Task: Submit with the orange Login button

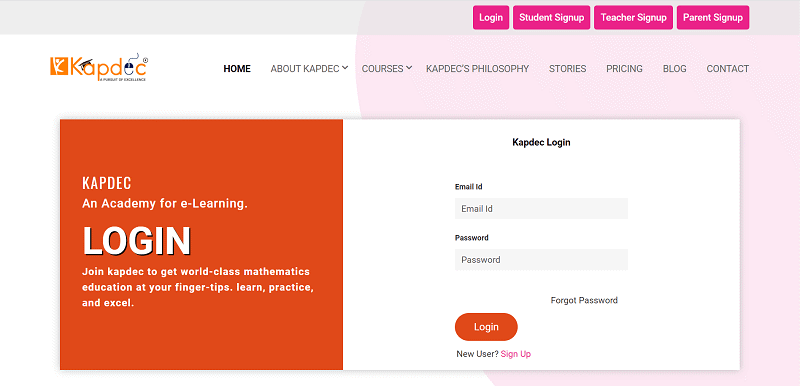Action: point(486,327)
